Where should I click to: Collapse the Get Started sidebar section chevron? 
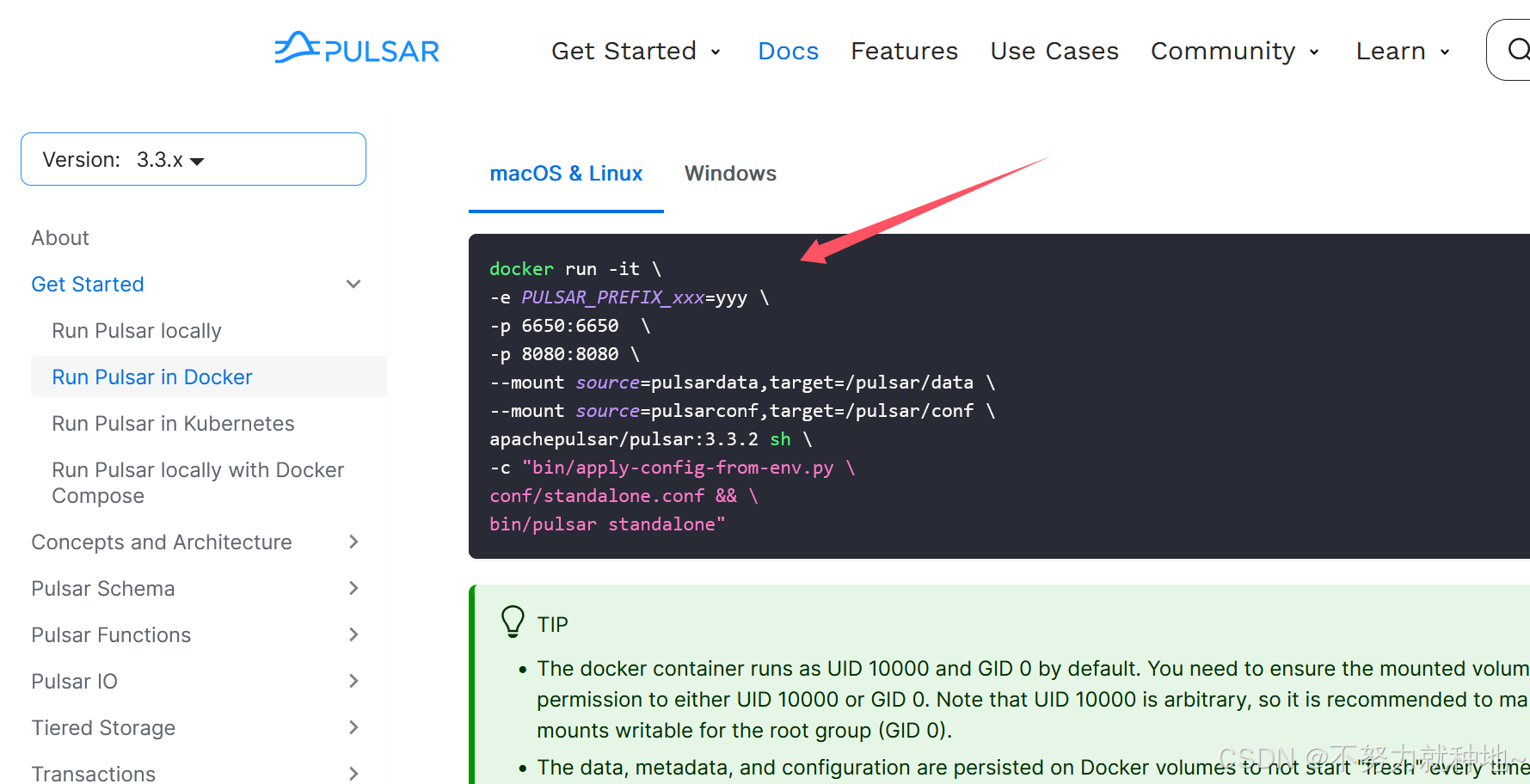pyautogui.click(x=353, y=284)
